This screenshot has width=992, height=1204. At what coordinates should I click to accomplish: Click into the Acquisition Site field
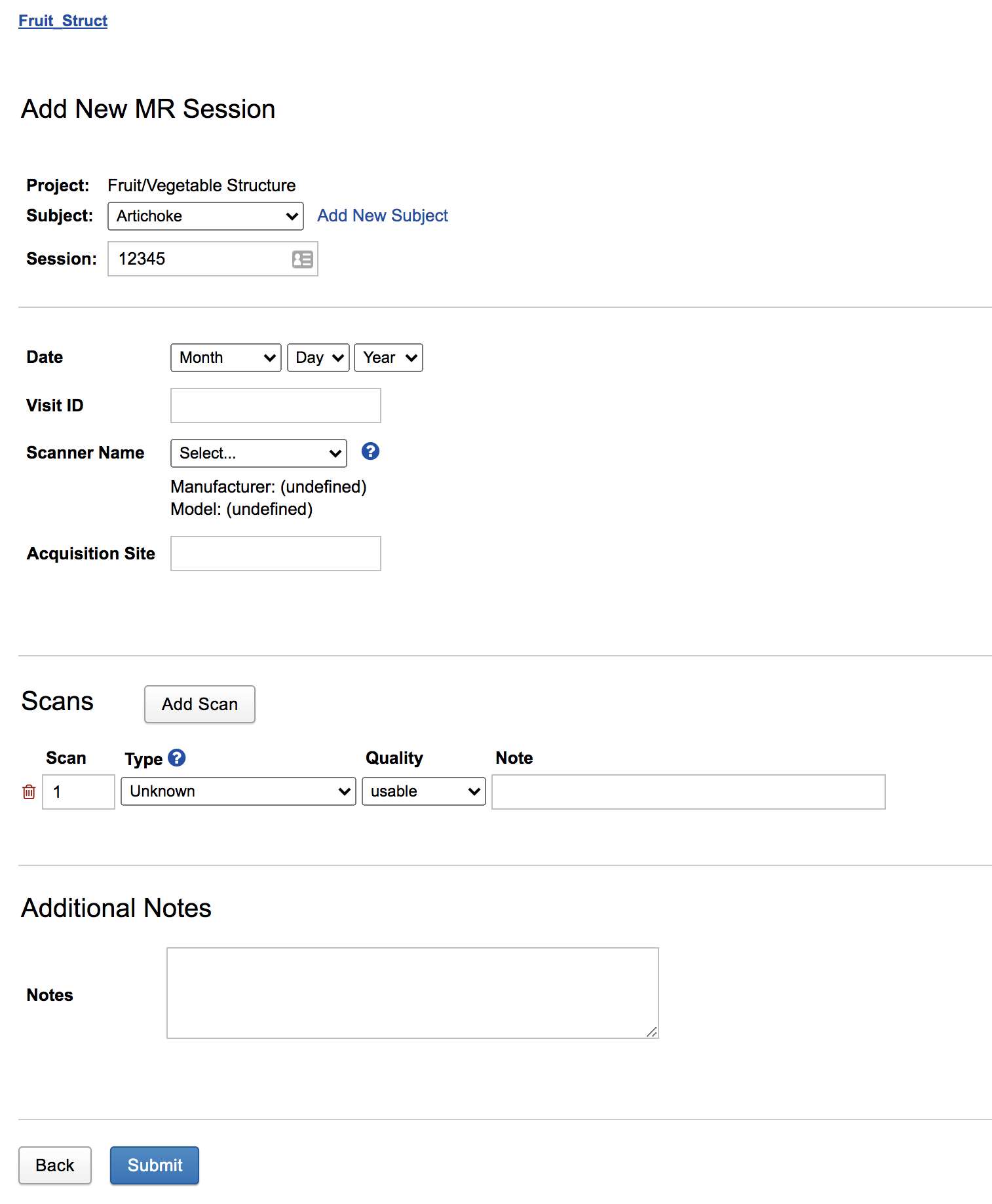click(x=275, y=554)
